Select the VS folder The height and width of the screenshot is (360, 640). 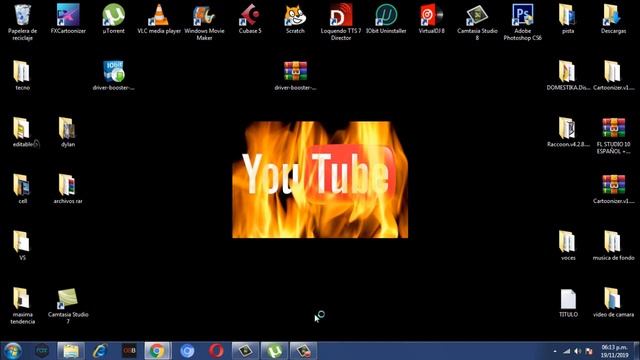[x=22, y=242]
